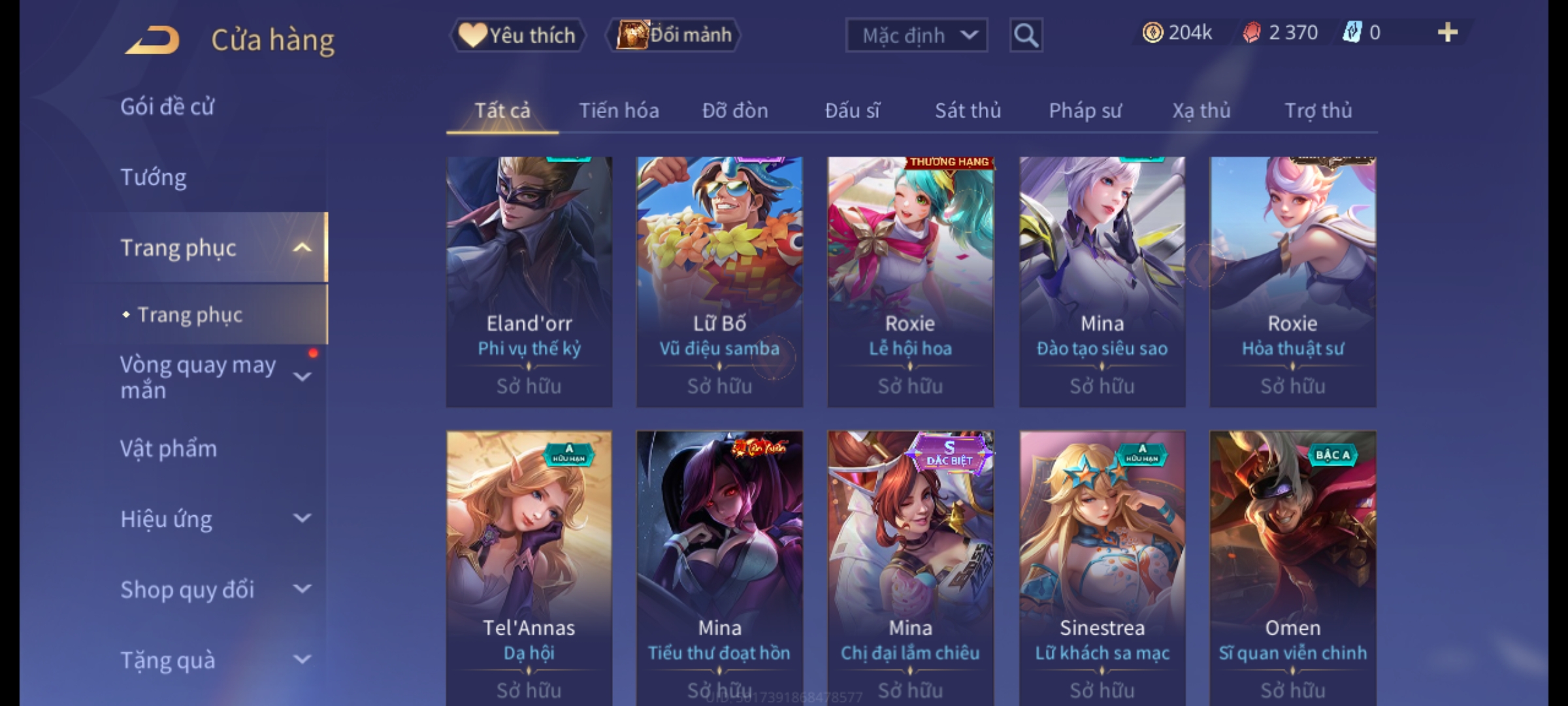Select Omen Sĩ quan viễn chinh skin

[1293, 568]
